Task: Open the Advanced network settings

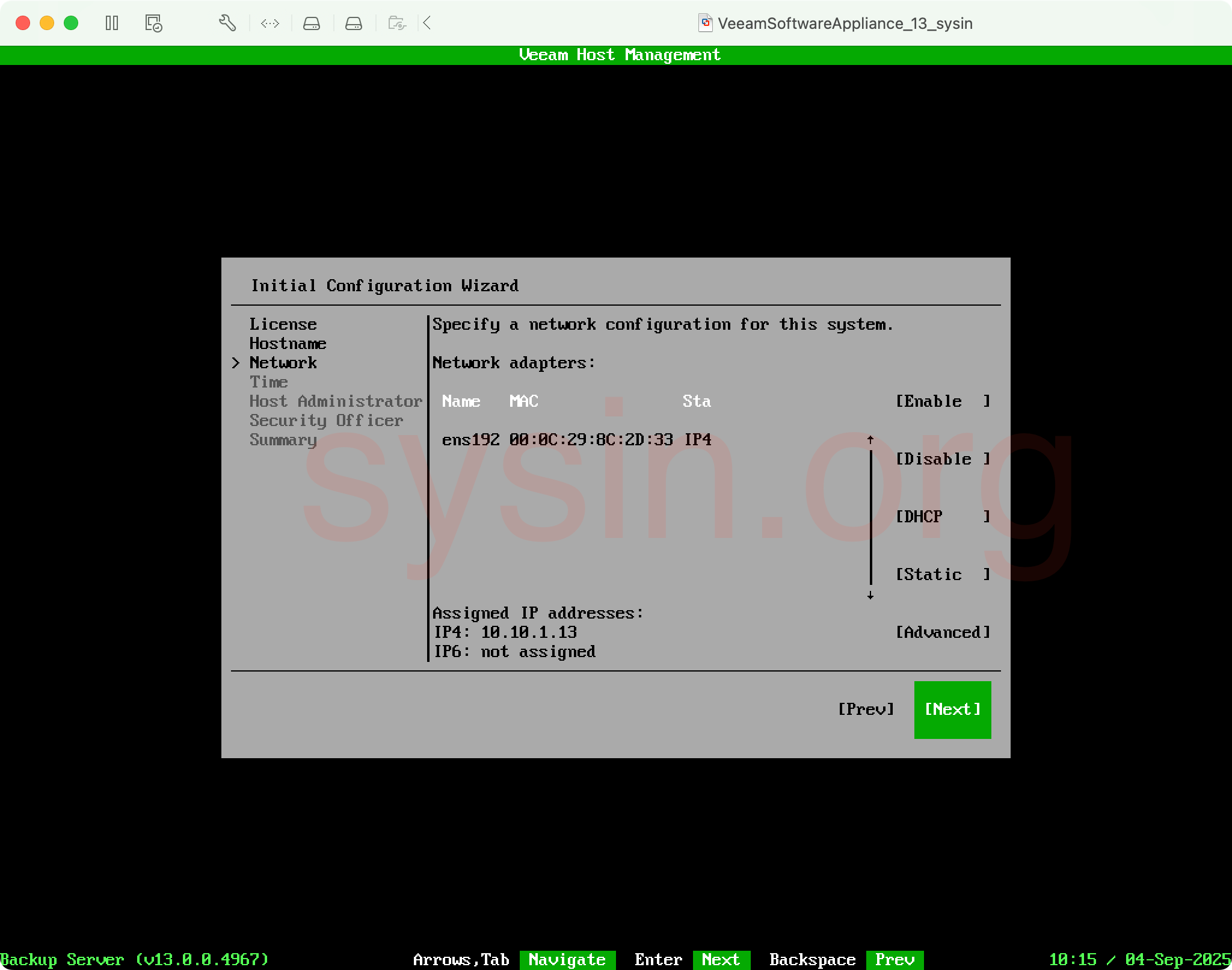Action: (x=942, y=632)
